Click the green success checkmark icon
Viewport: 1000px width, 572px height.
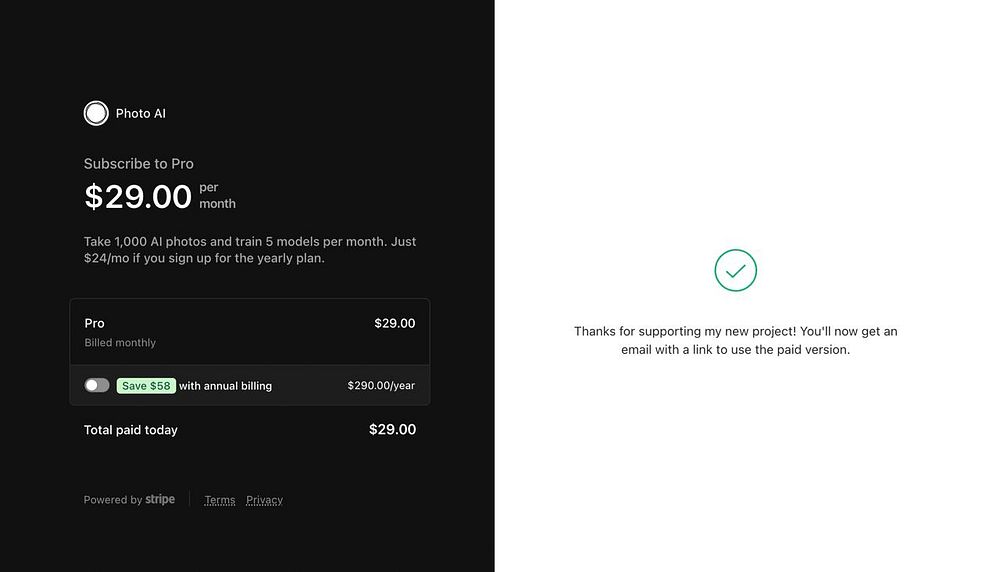(x=735, y=270)
